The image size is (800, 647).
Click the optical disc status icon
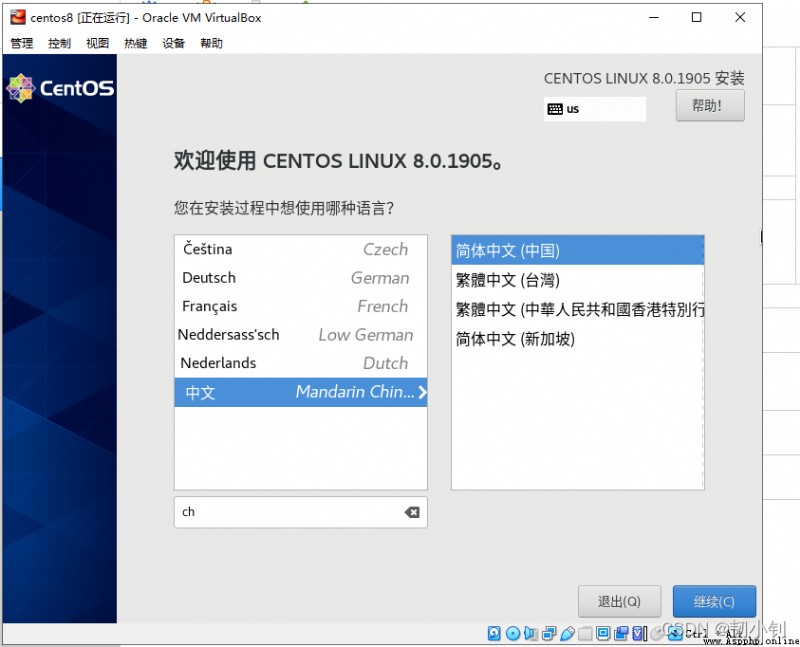point(513,633)
